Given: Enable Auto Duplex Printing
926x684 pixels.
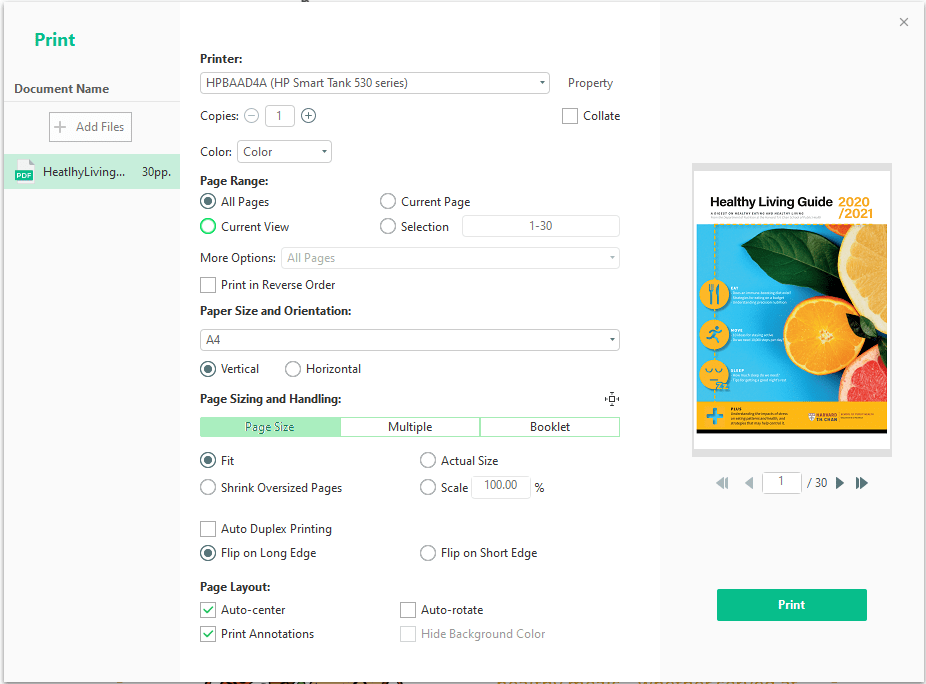Looking at the screenshot, I should tap(208, 529).
